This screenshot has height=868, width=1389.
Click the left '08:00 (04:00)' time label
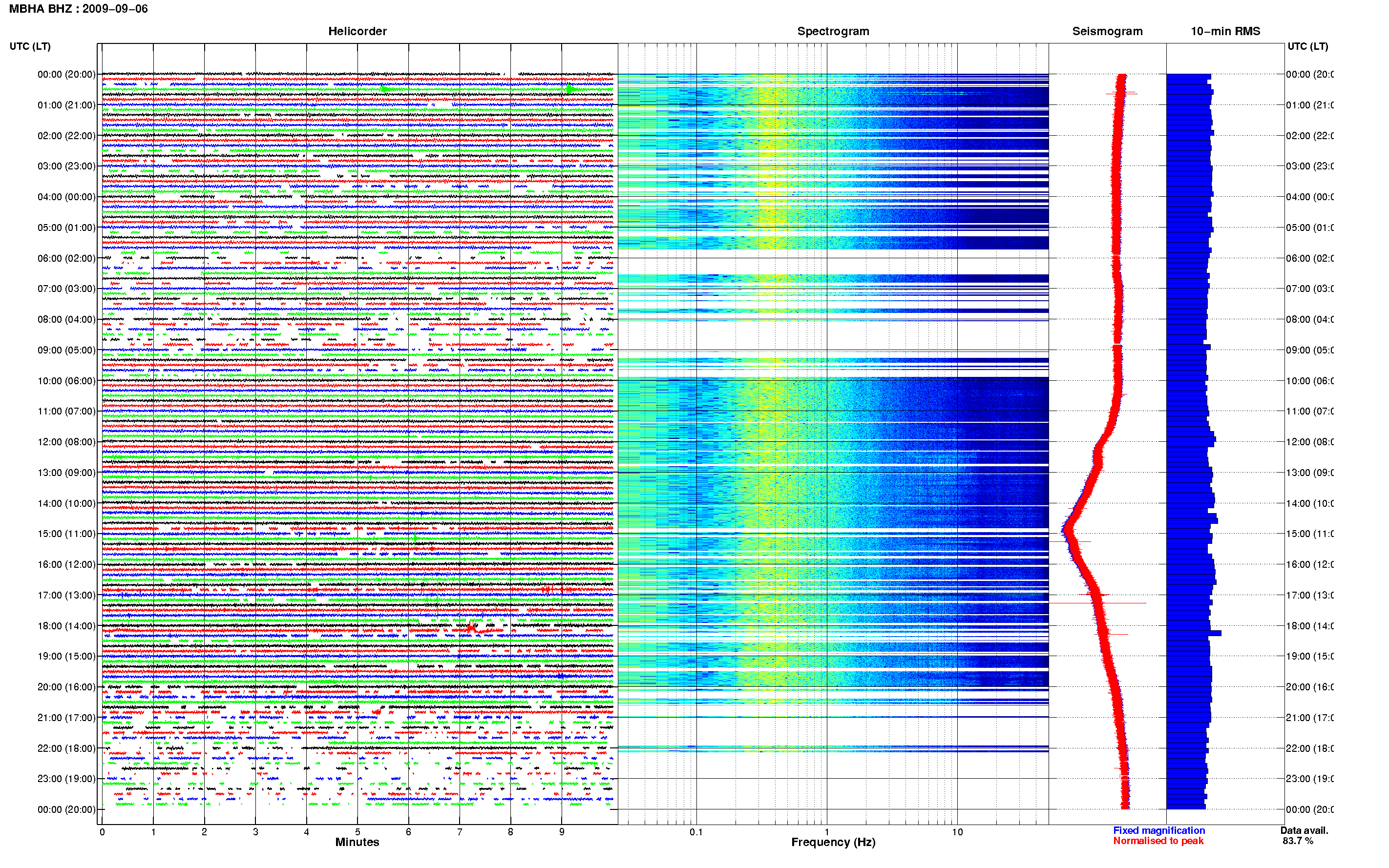click(66, 319)
